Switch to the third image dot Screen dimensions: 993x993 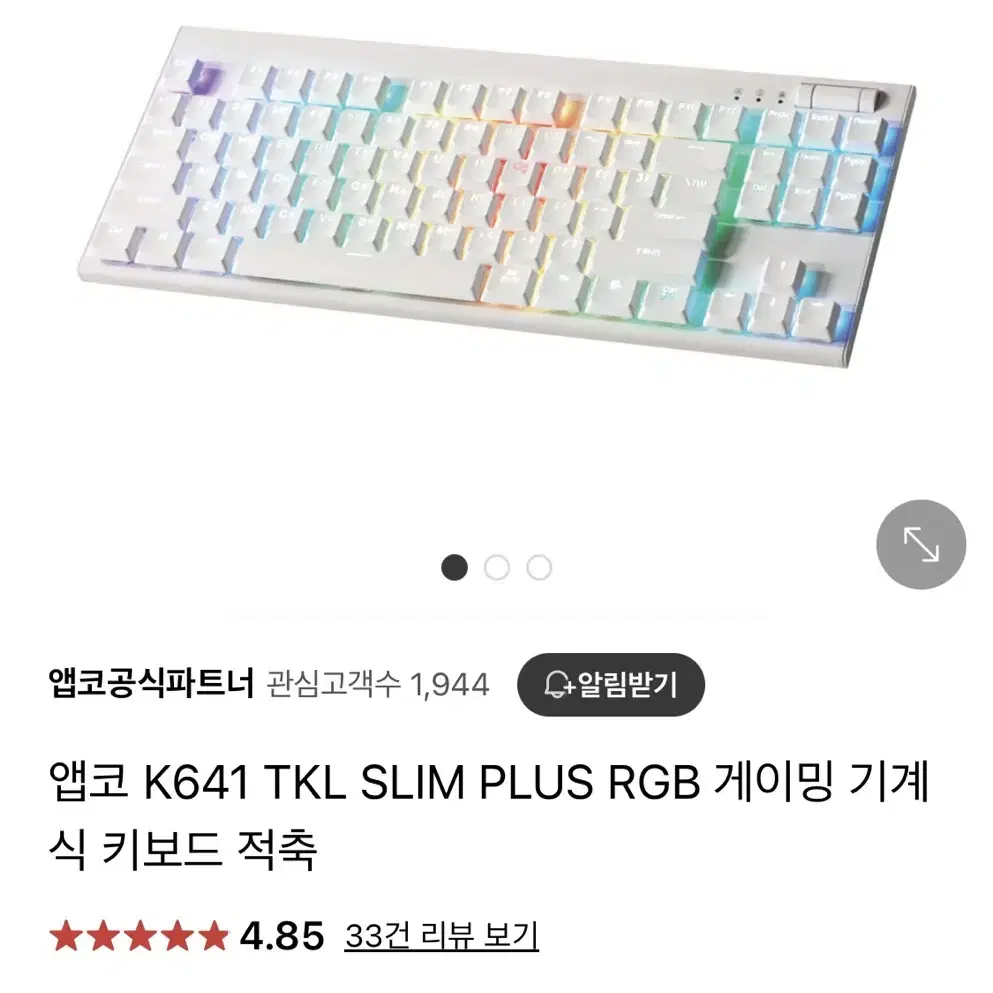point(539,567)
